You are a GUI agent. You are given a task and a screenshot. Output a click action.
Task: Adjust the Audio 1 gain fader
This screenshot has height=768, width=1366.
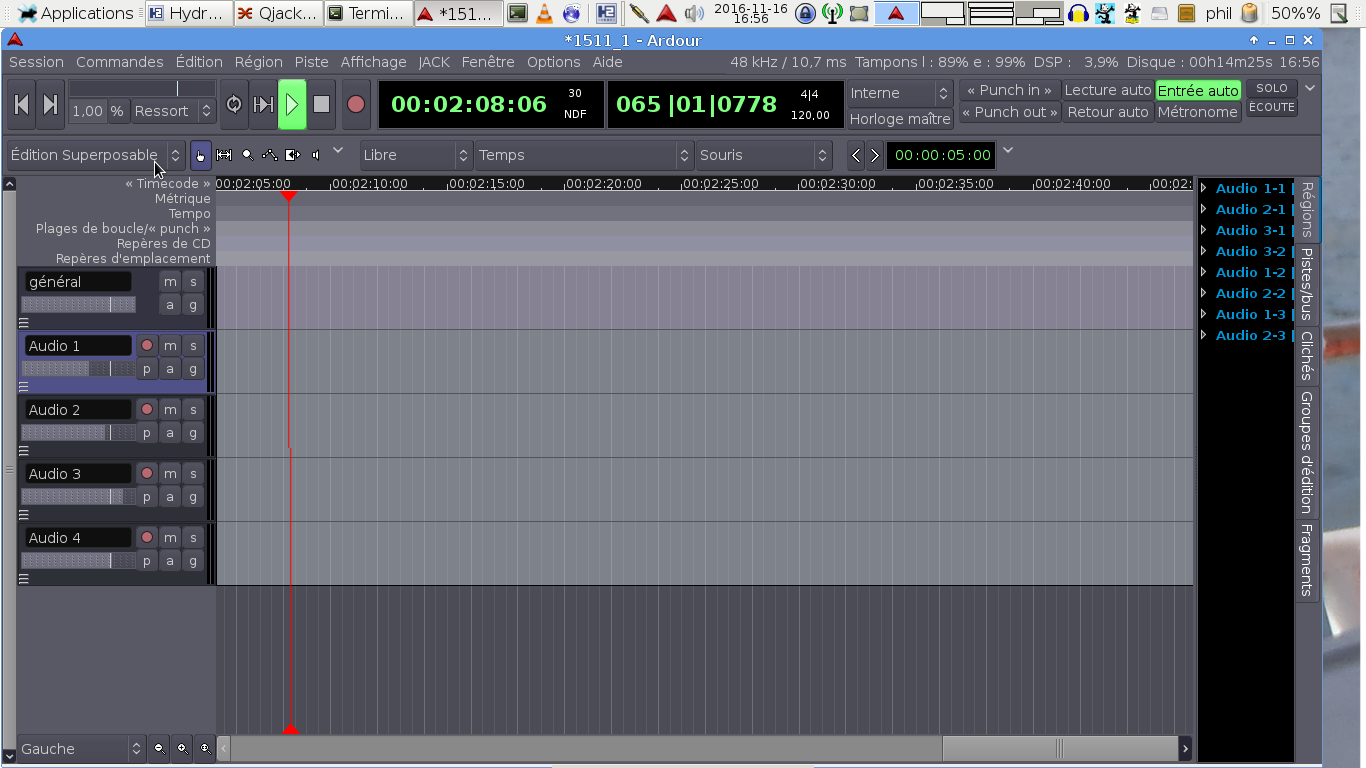(x=78, y=369)
